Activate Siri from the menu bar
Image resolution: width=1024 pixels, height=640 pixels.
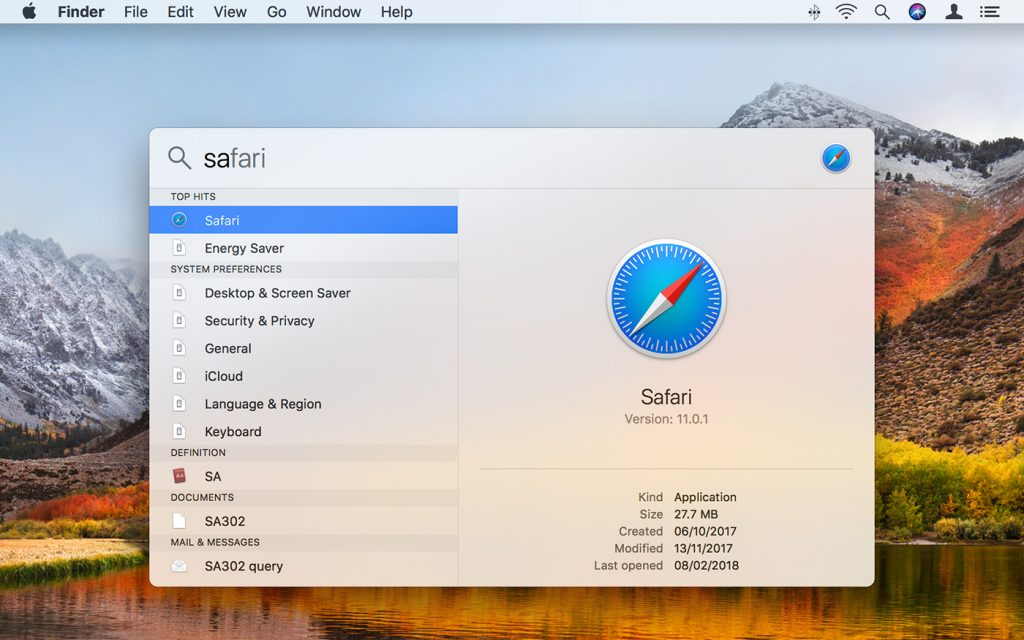(x=918, y=12)
